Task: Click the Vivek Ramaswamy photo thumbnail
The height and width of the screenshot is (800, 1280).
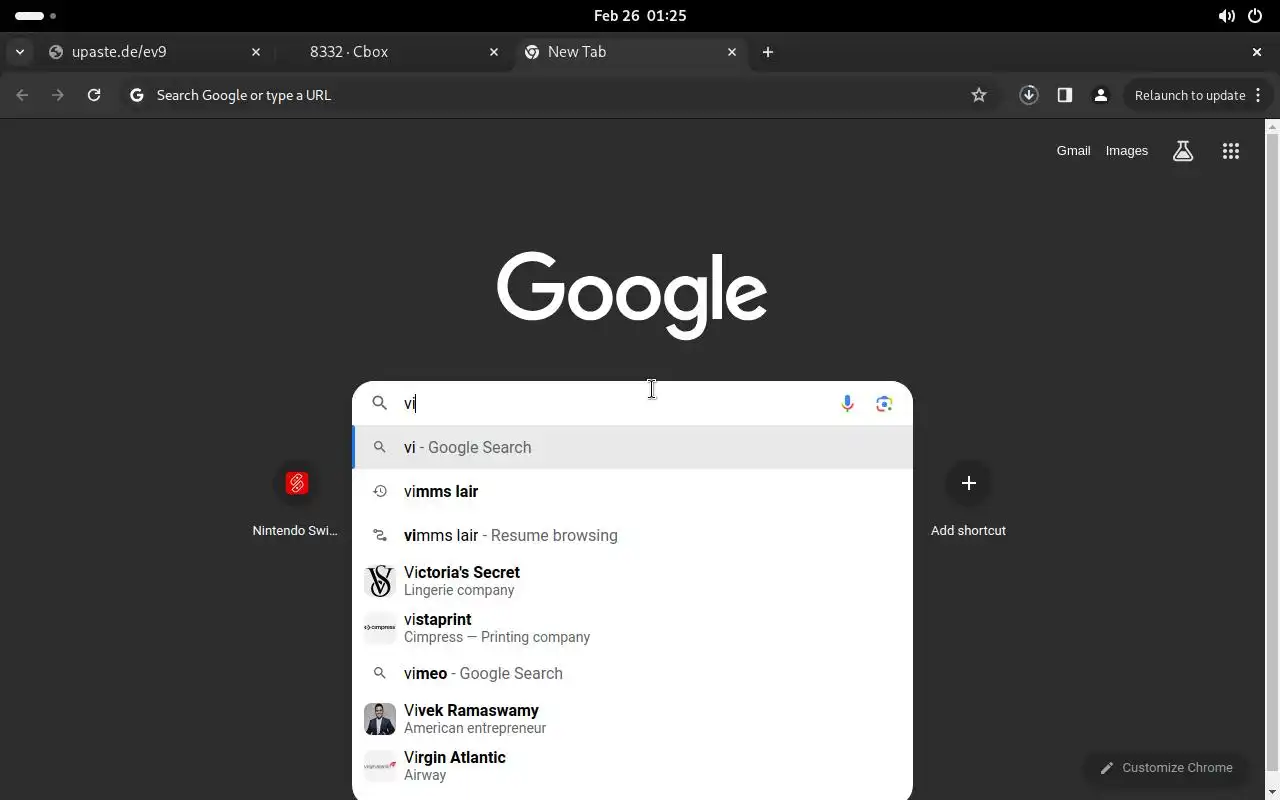Action: click(380, 719)
